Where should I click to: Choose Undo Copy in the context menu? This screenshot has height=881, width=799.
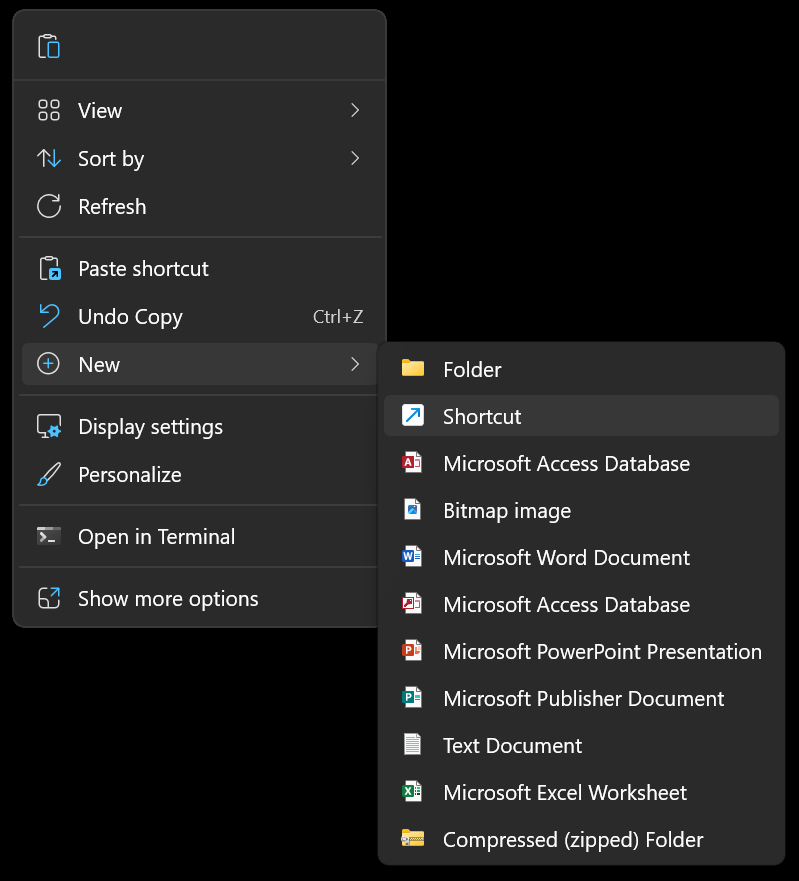130,317
